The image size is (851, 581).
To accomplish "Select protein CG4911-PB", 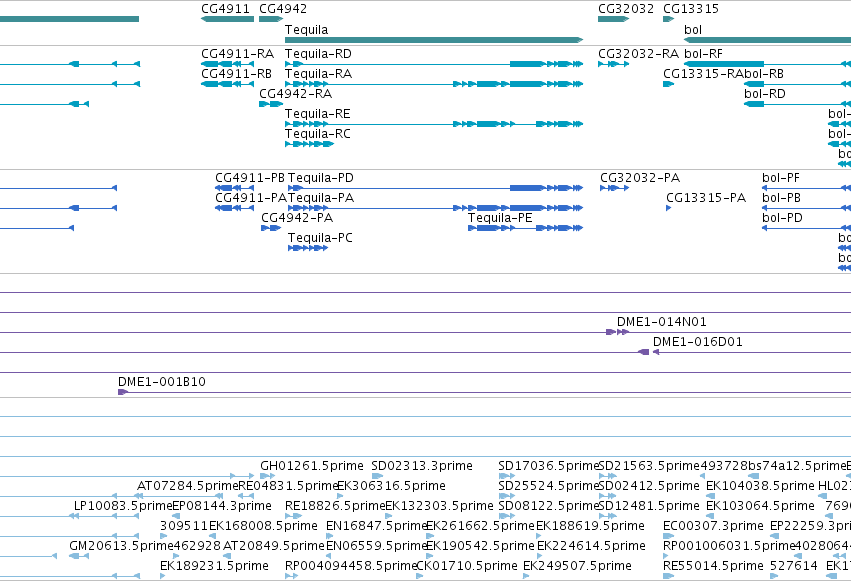I will (x=234, y=188).
